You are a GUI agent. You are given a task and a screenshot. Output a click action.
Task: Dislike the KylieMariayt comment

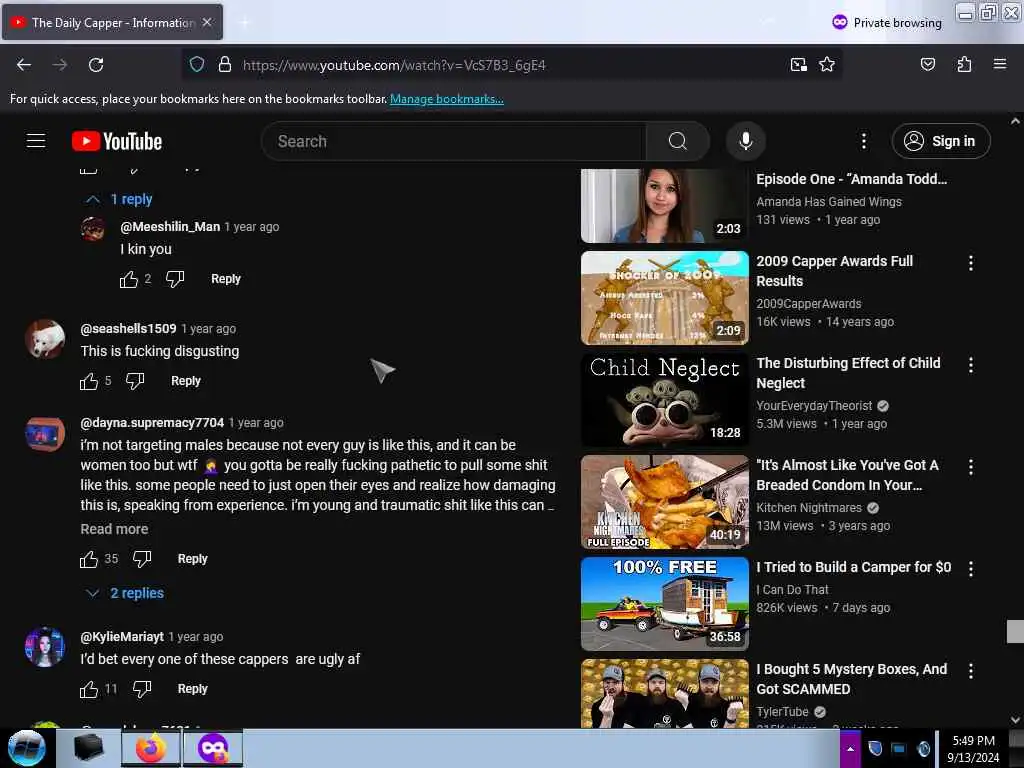coord(142,689)
